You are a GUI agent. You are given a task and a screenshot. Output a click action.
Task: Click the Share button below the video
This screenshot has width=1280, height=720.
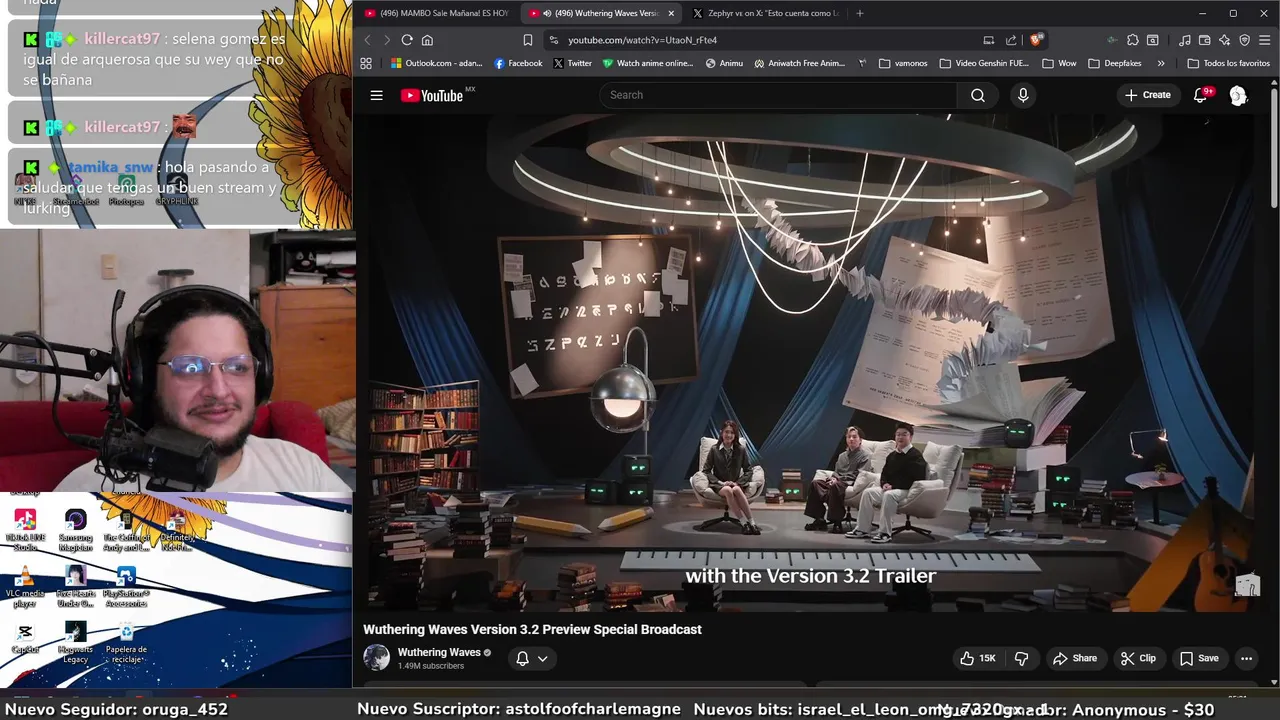click(x=1075, y=658)
